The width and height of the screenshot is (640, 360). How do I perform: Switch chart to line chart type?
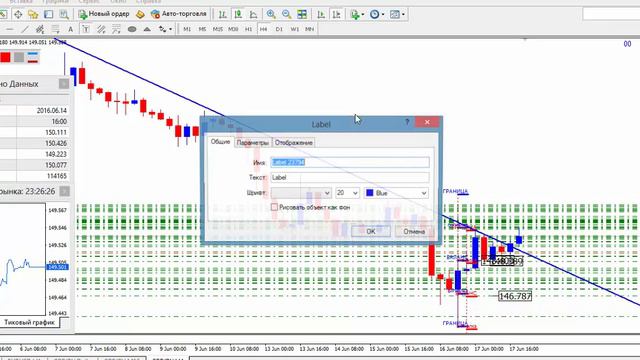point(253,14)
